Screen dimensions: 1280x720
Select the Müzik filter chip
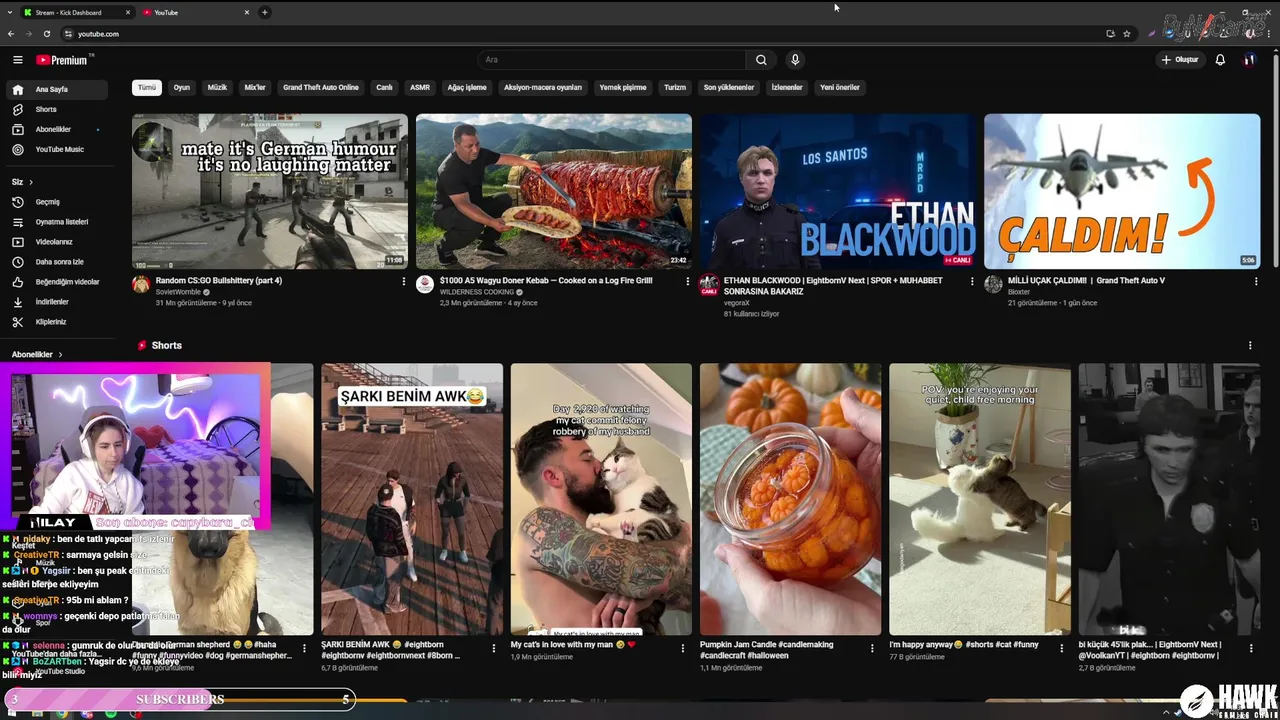point(217,87)
